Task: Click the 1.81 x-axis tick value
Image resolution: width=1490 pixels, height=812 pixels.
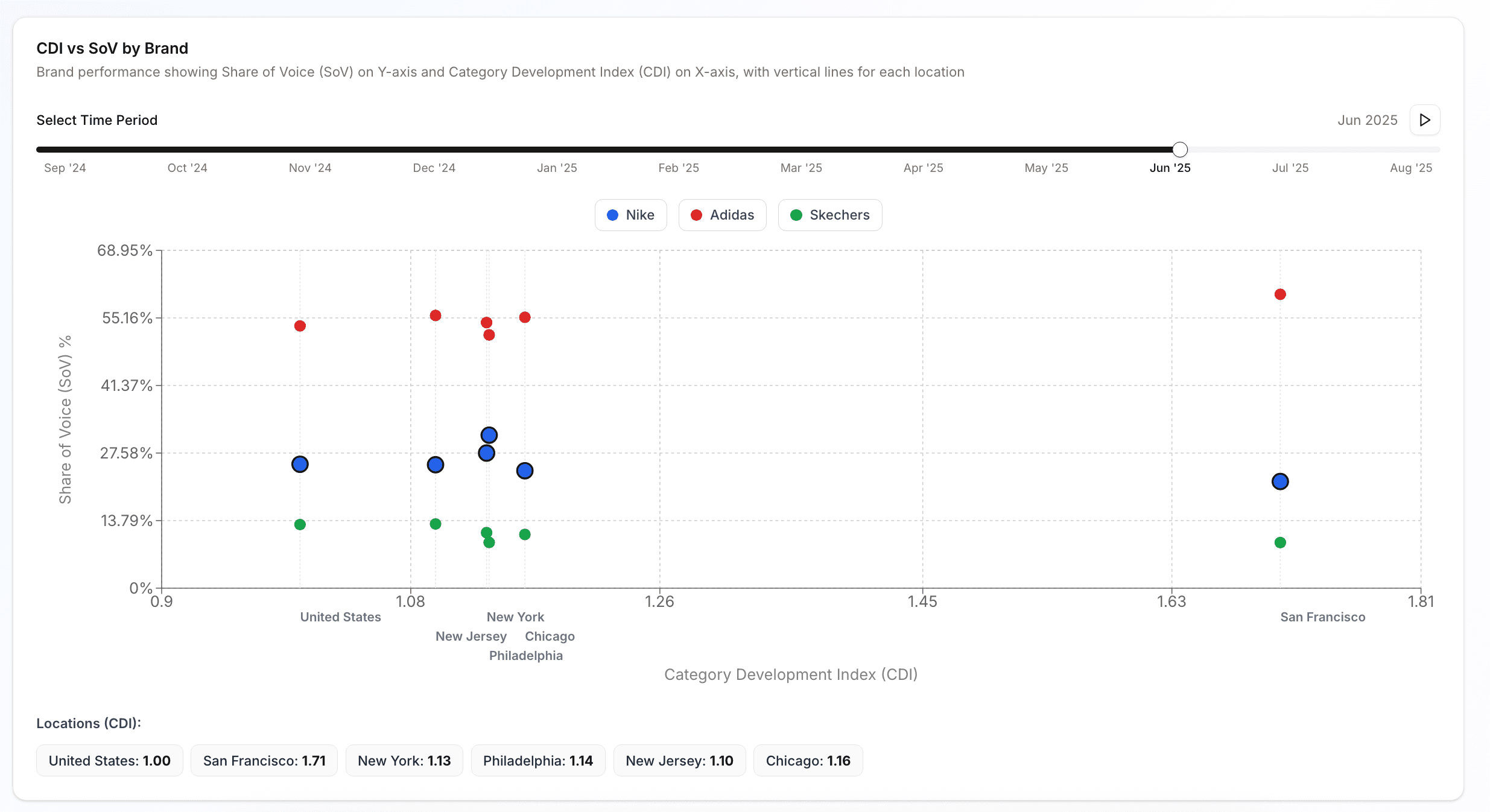Action: (1421, 601)
